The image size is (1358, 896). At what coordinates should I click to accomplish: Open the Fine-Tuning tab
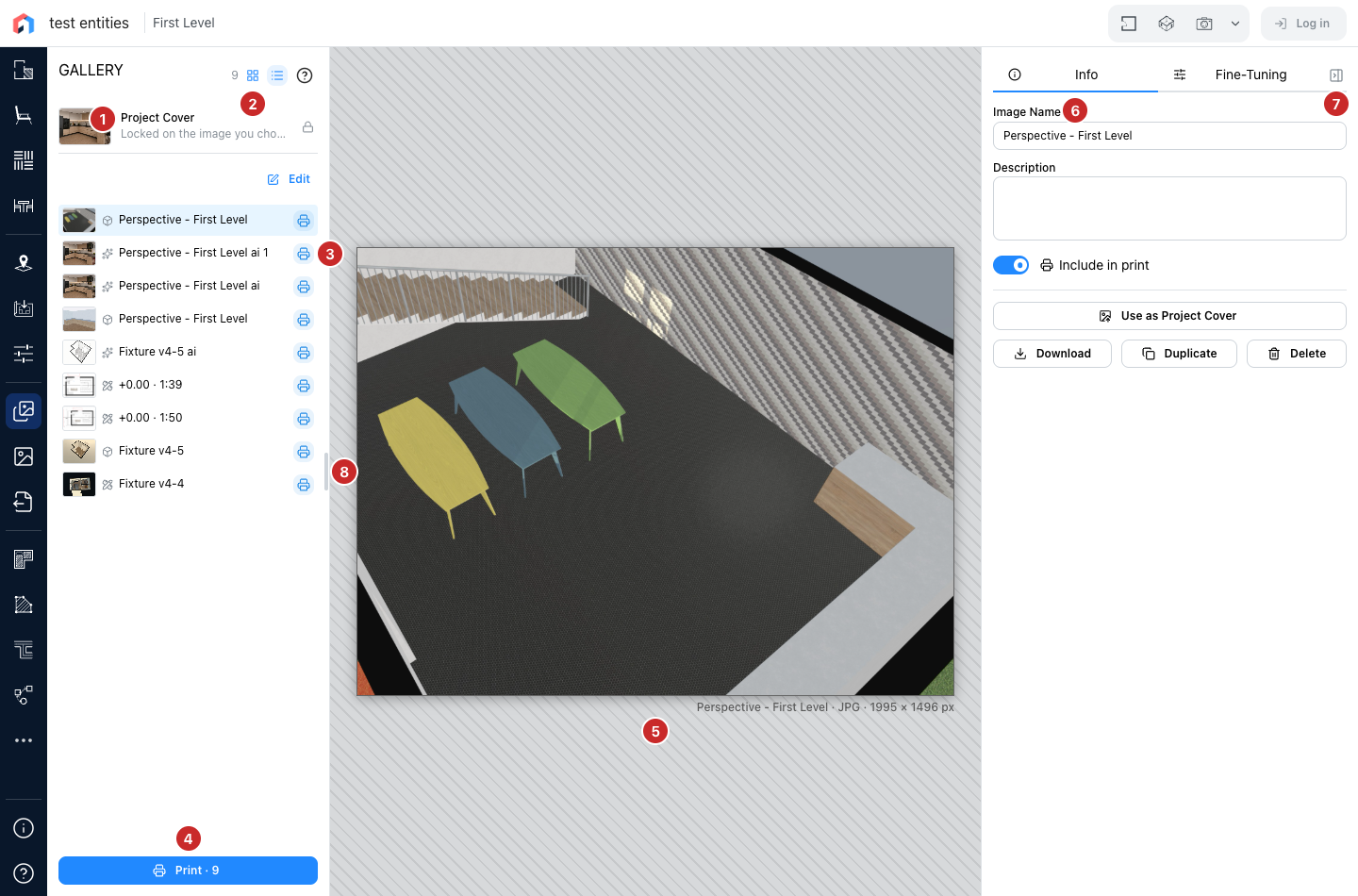(1239, 75)
